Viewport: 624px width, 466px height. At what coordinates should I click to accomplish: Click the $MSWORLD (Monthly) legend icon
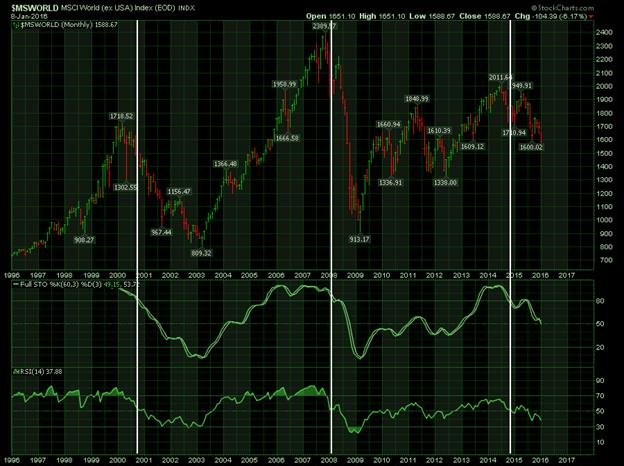16,25
